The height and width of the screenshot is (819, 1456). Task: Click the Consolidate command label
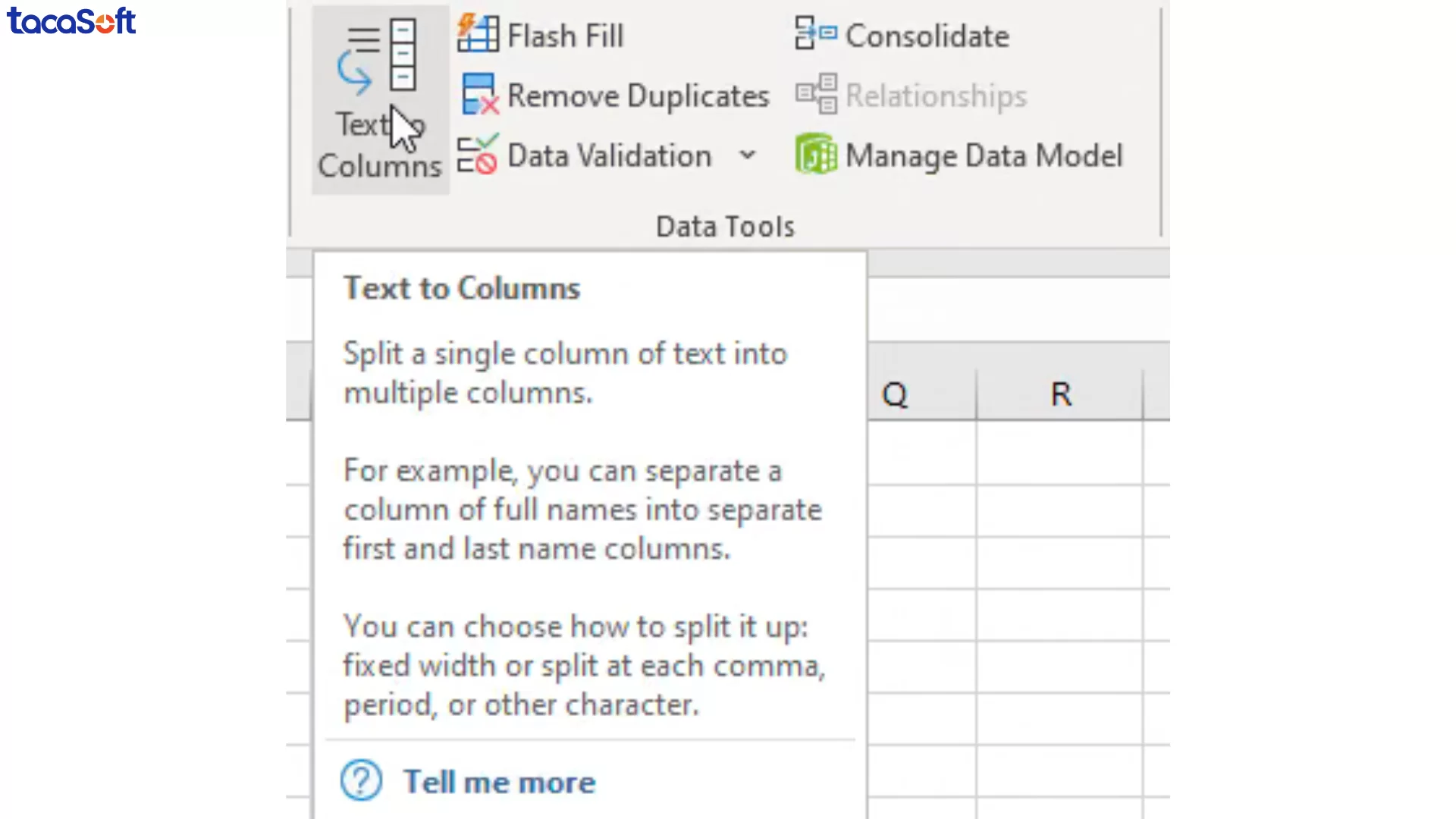[x=927, y=35]
